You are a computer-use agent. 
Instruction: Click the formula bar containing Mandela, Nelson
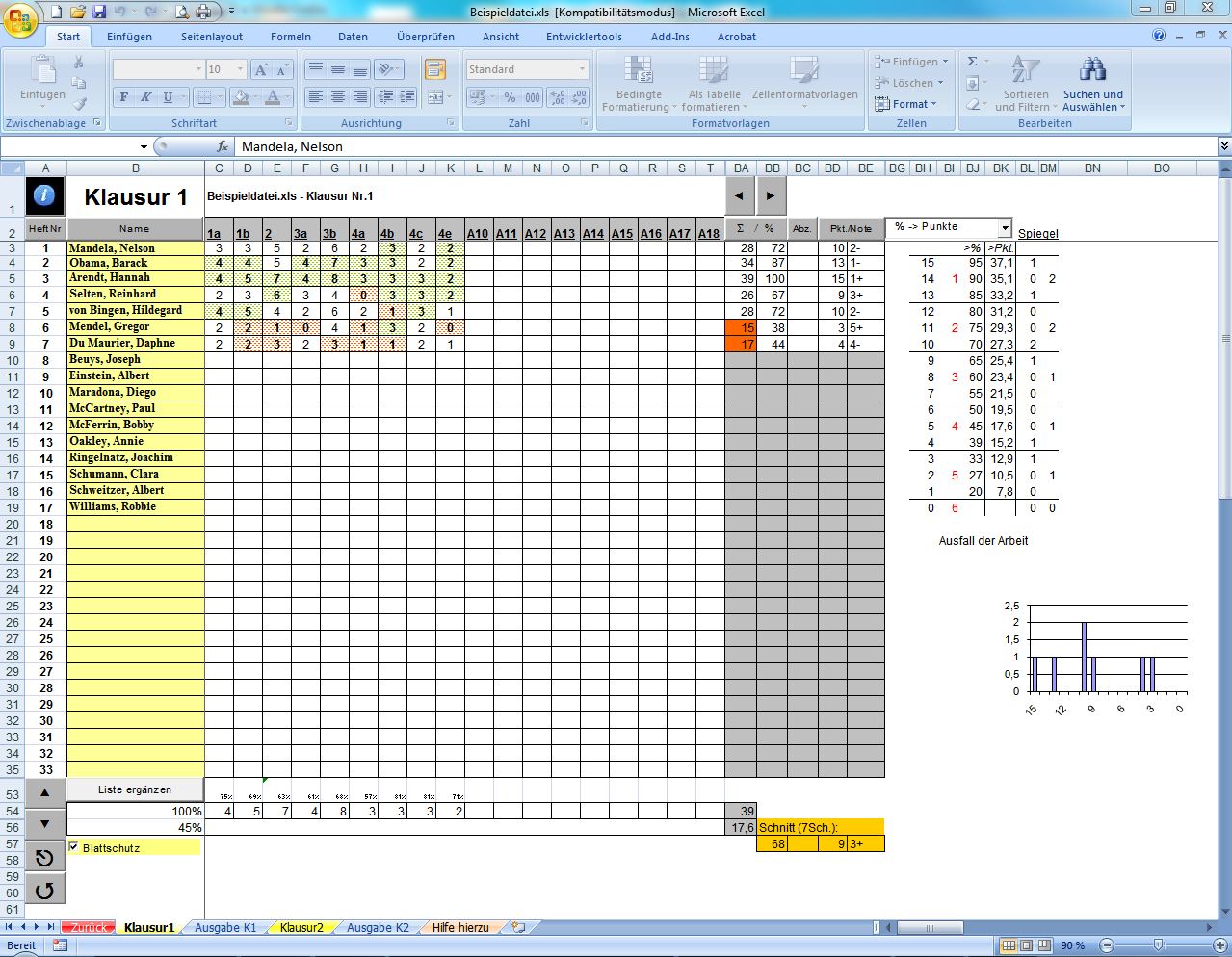[x=727, y=146]
